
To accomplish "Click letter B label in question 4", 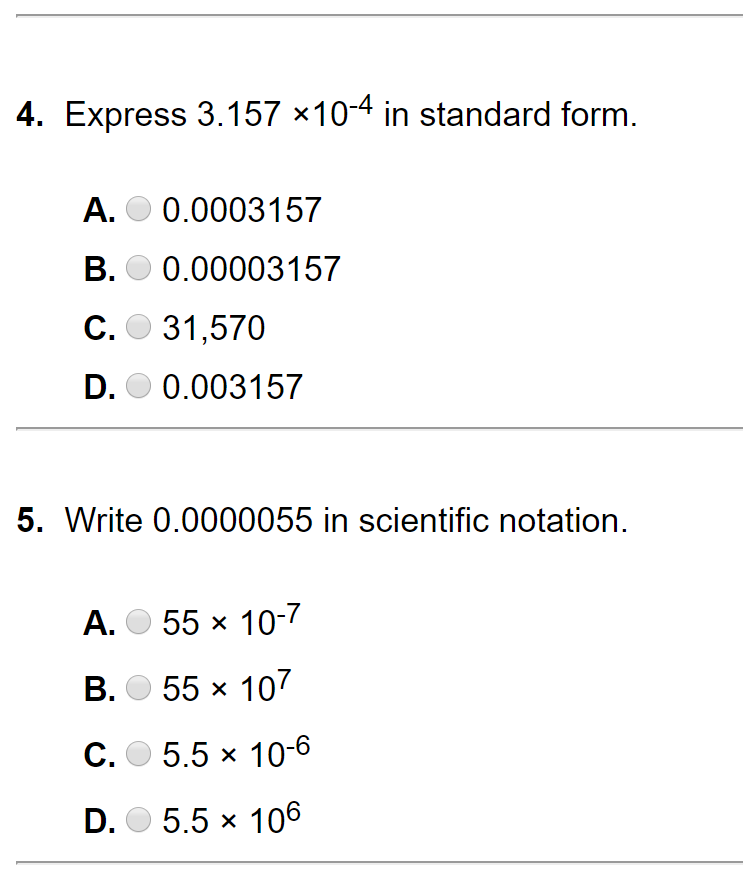I will [100, 269].
